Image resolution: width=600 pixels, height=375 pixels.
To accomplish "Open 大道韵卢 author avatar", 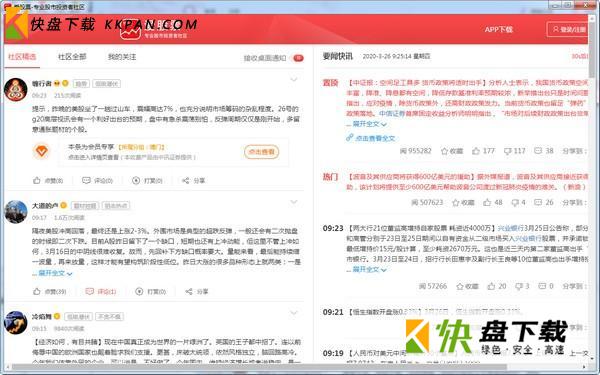I will pyautogui.click(x=16, y=212).
